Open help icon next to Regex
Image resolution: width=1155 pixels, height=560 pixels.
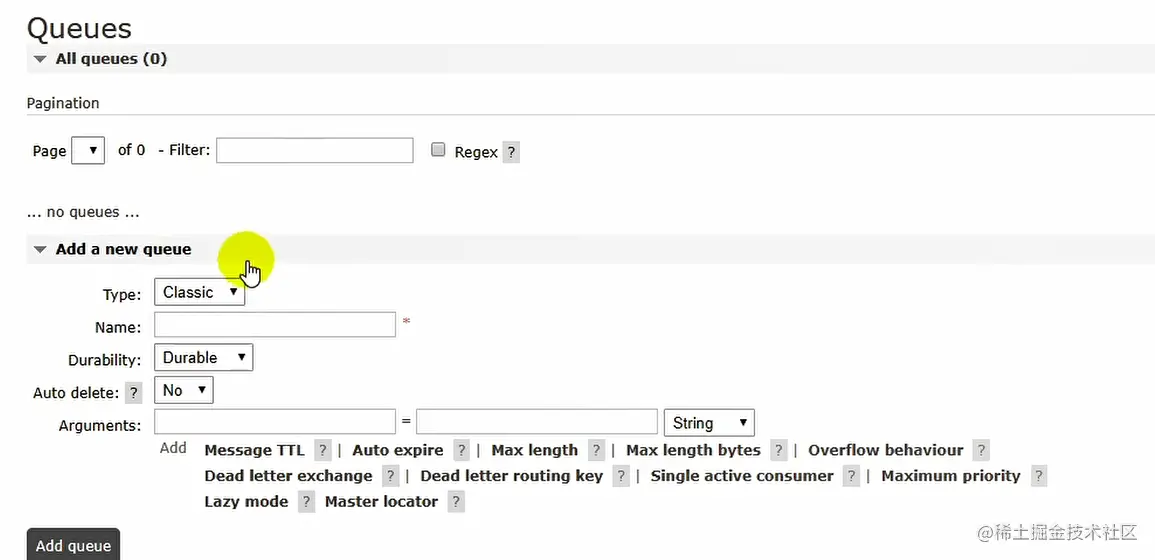tap(511, 153)
